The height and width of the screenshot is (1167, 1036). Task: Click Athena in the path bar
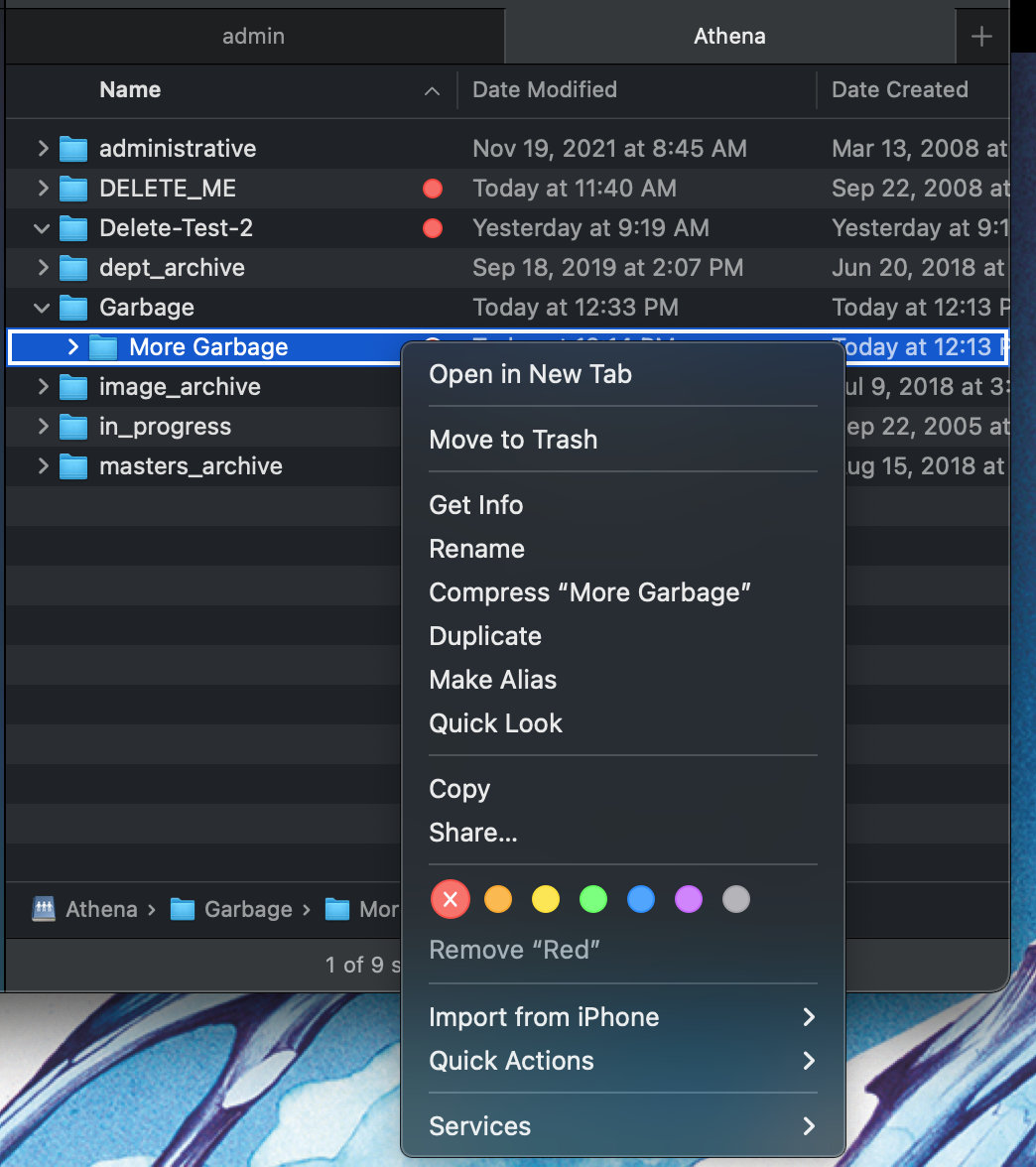click(x=101, y=909)
